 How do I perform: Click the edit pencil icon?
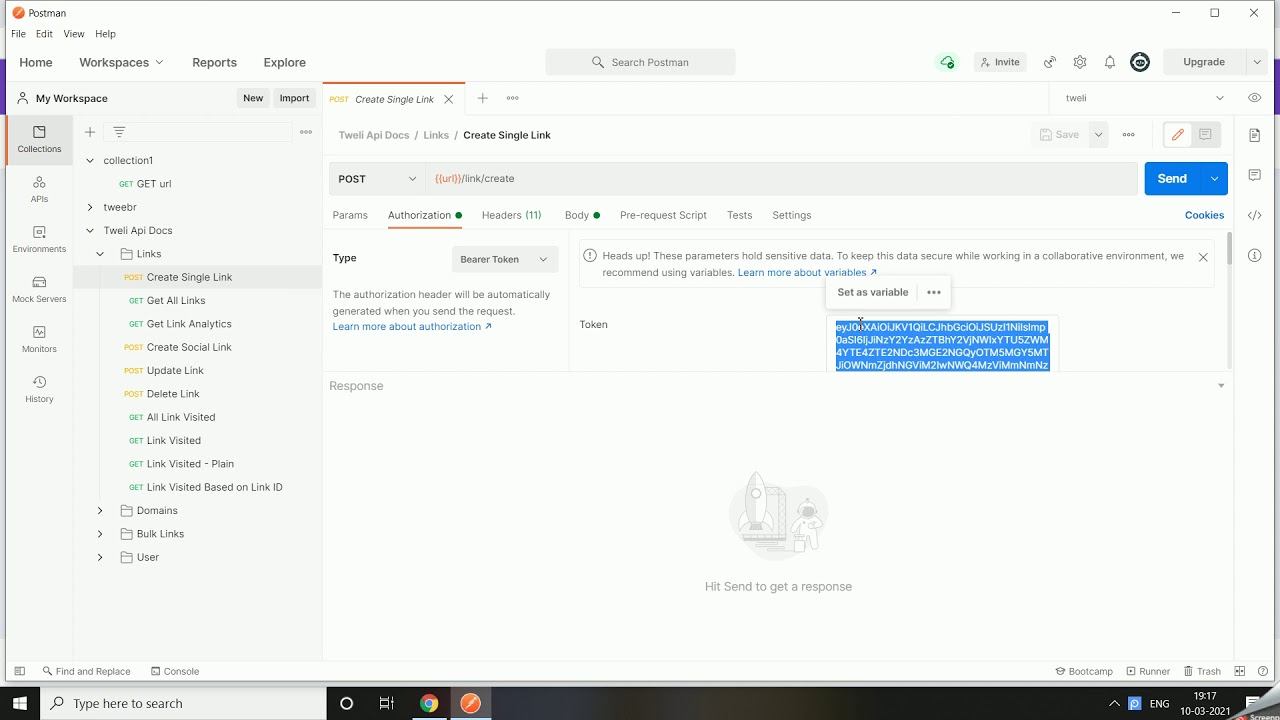coord(1178,135)
